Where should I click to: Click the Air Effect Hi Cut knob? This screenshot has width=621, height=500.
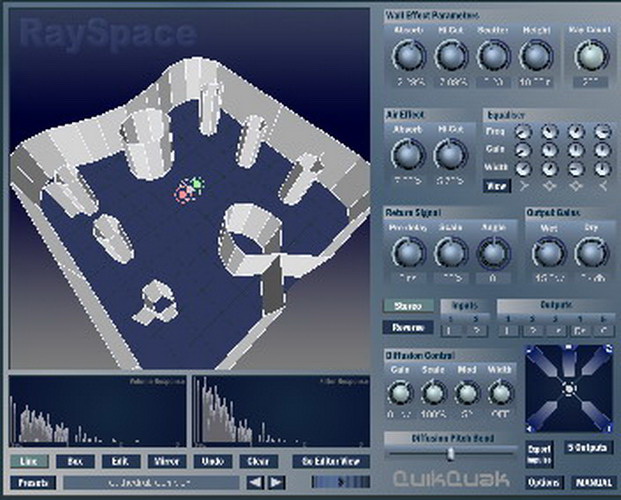[451, 155]
